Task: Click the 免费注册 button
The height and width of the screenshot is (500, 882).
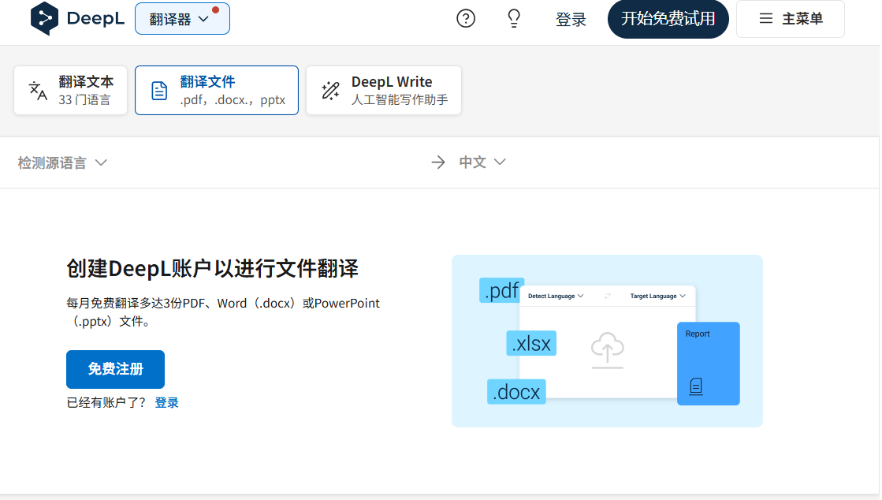Action: (x=115, y=370)
